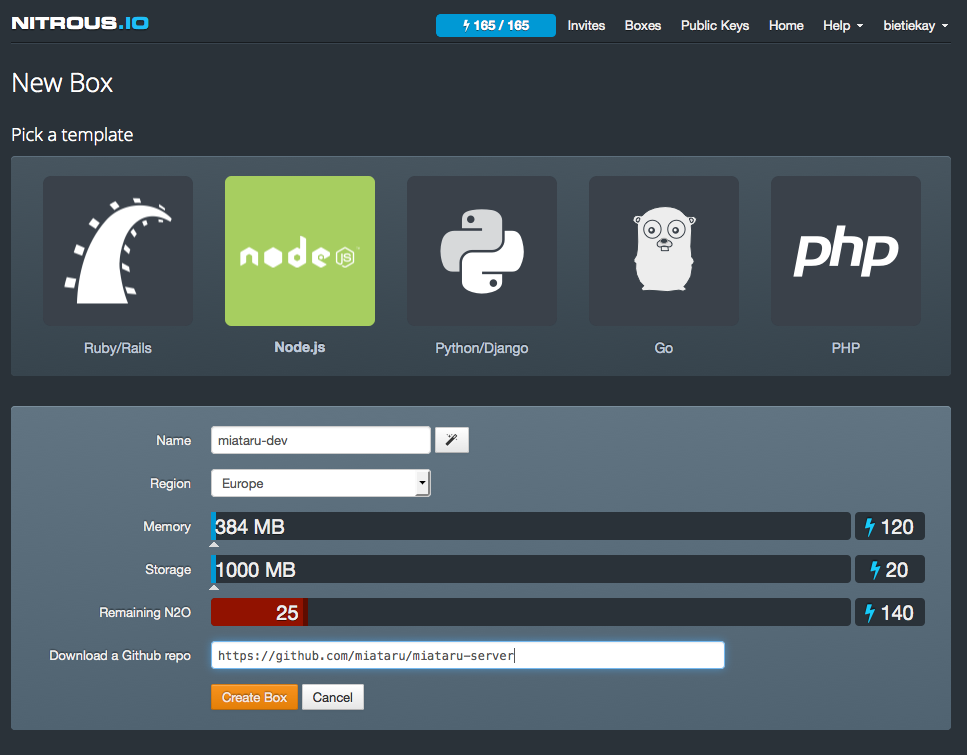
Task: Open the bietiekay account menu
Action: click(916, 25)
